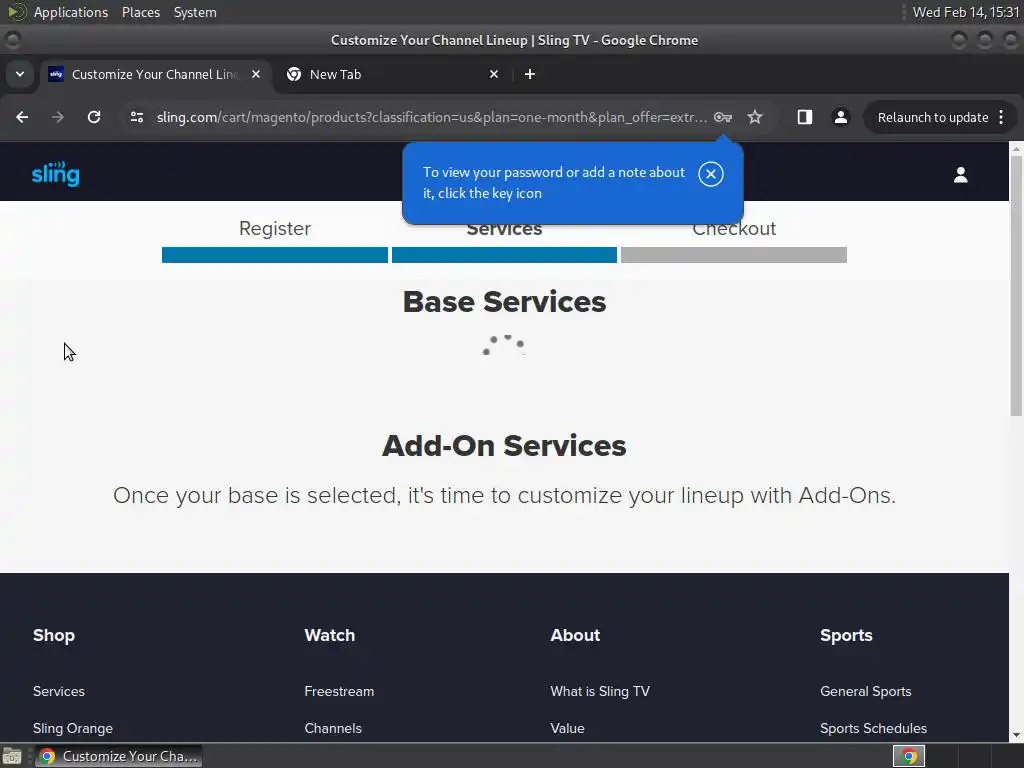Click the window menu button at title bar left

12,40
